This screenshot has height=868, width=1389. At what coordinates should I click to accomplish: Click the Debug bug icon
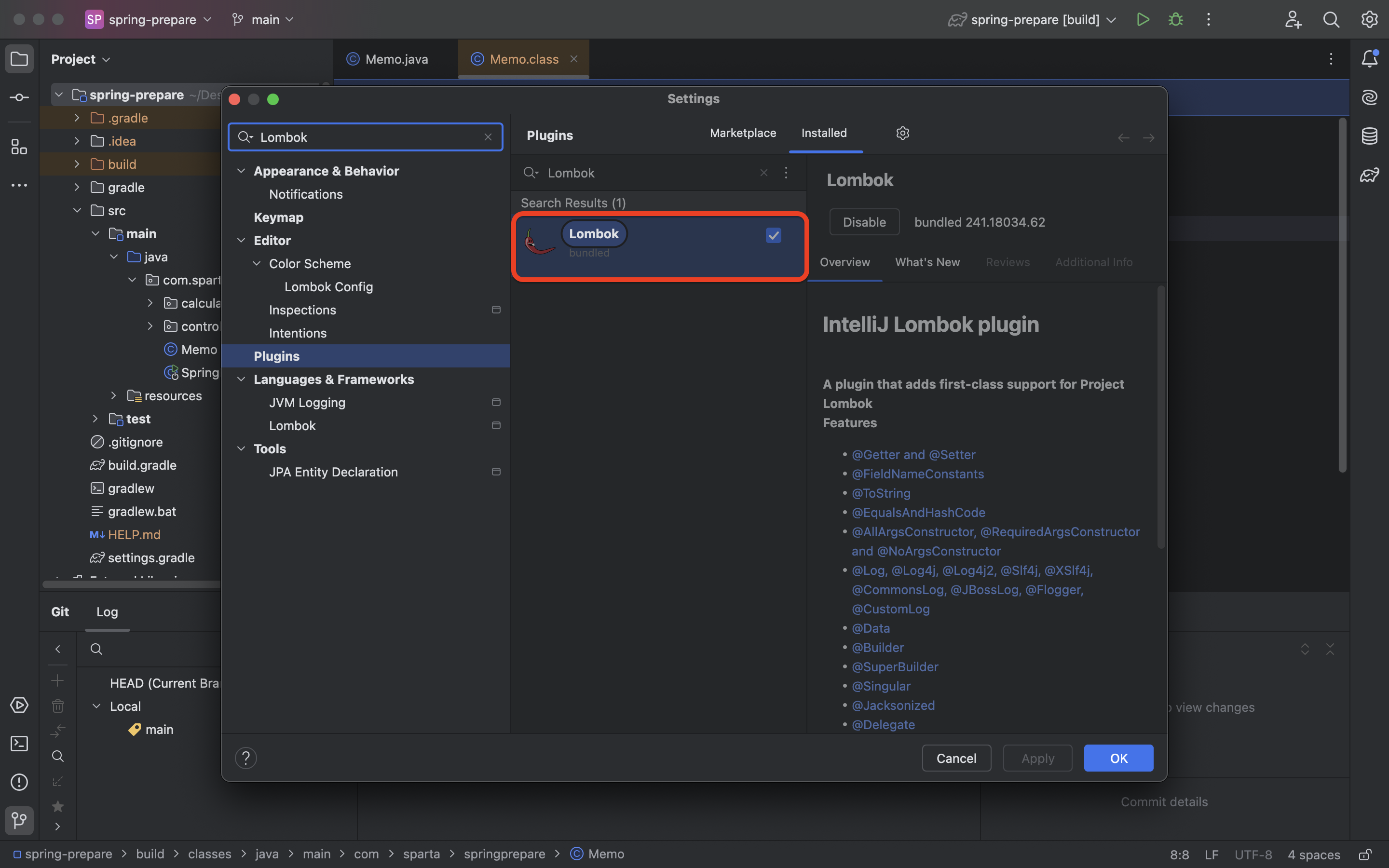[1175, 19]
